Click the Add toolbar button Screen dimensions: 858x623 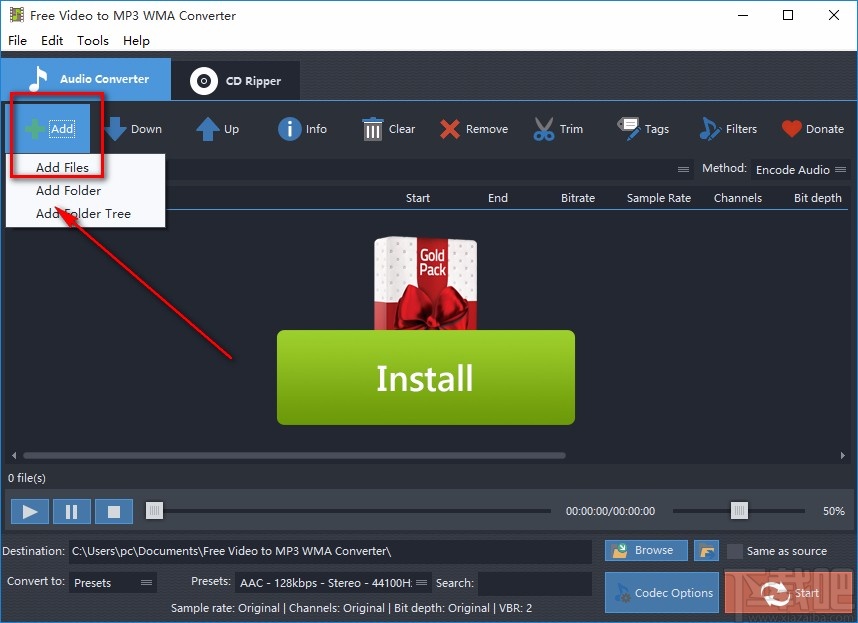click(48, 129)
